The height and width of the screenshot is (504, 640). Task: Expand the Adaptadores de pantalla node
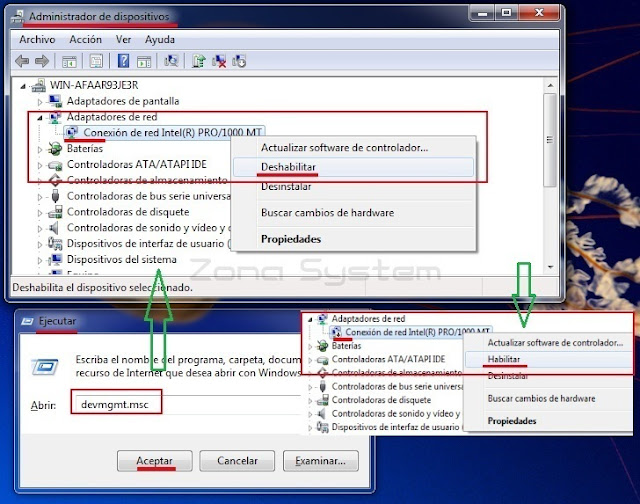(40, 102)
